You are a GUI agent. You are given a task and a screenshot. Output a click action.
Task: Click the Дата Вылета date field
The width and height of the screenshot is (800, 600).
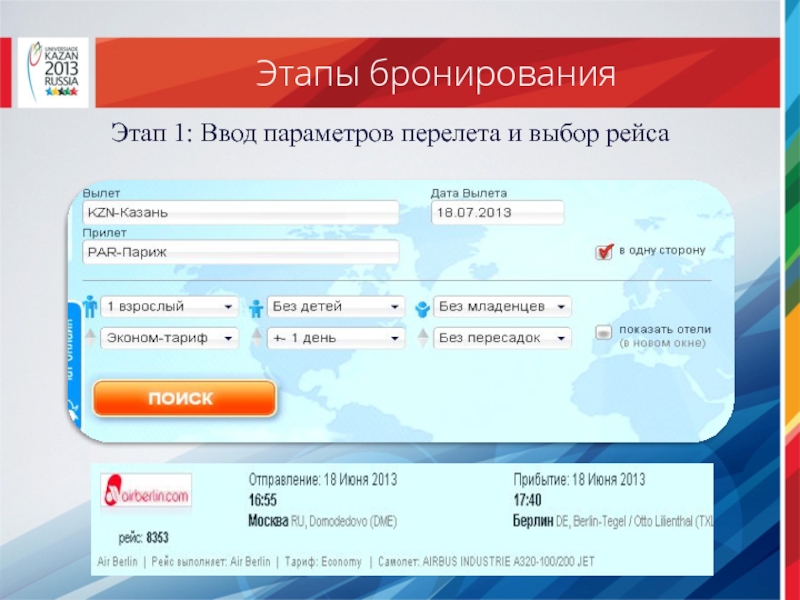[x=497, y=213]
